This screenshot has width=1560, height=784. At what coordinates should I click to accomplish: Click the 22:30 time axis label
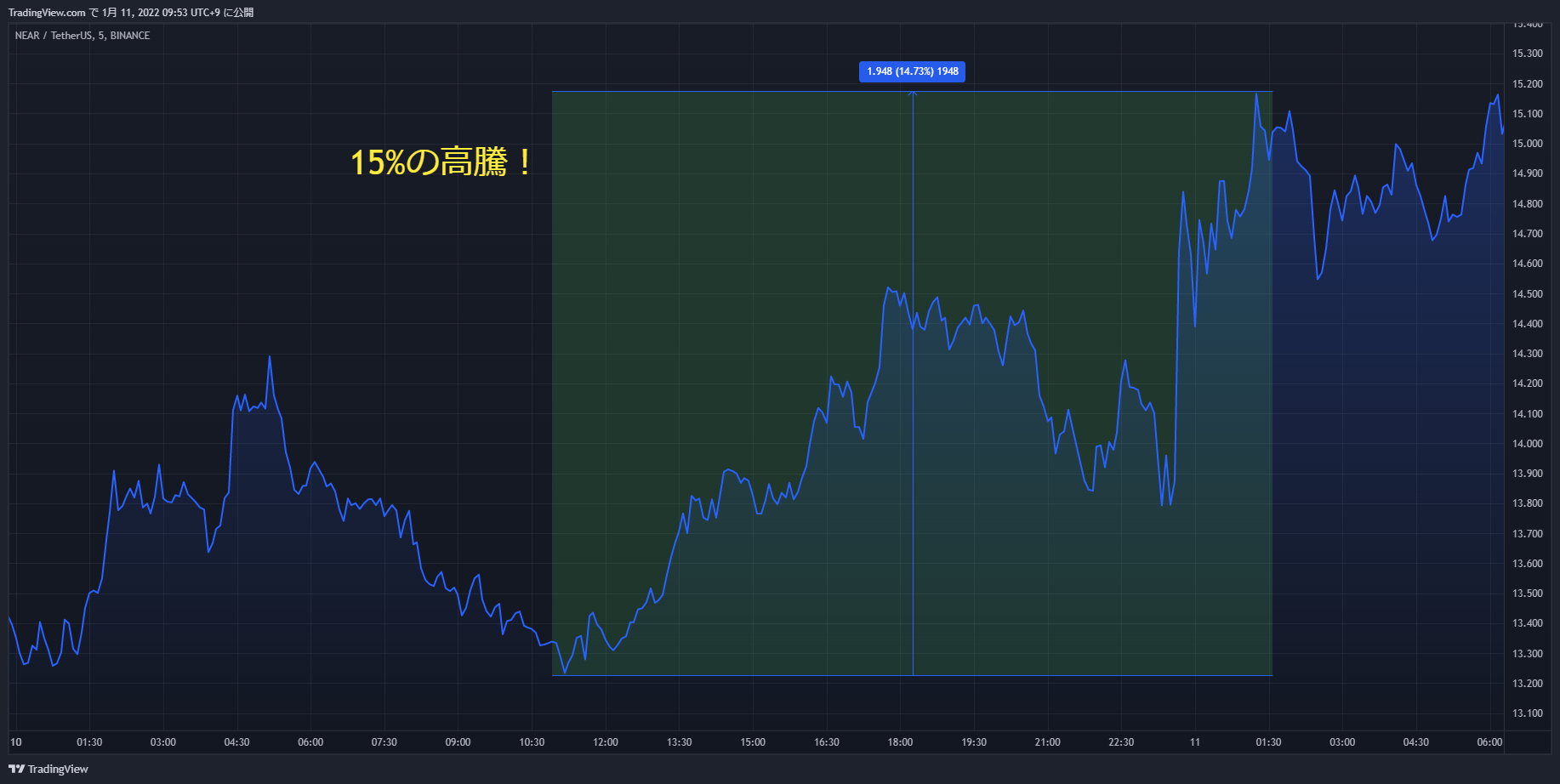coord(1121,742)
